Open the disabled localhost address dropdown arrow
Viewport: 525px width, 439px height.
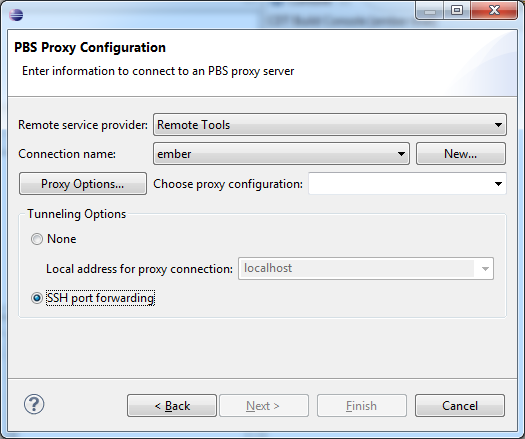click(485, 269)
